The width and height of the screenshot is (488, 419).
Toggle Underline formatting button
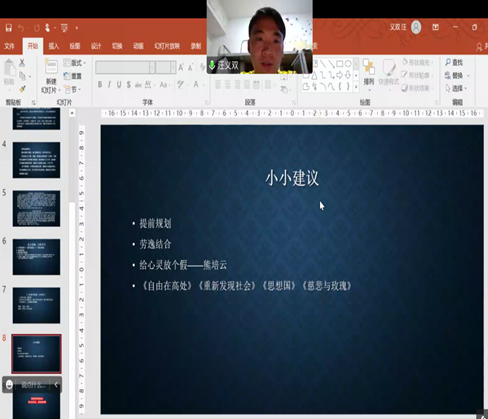point(119,85)
